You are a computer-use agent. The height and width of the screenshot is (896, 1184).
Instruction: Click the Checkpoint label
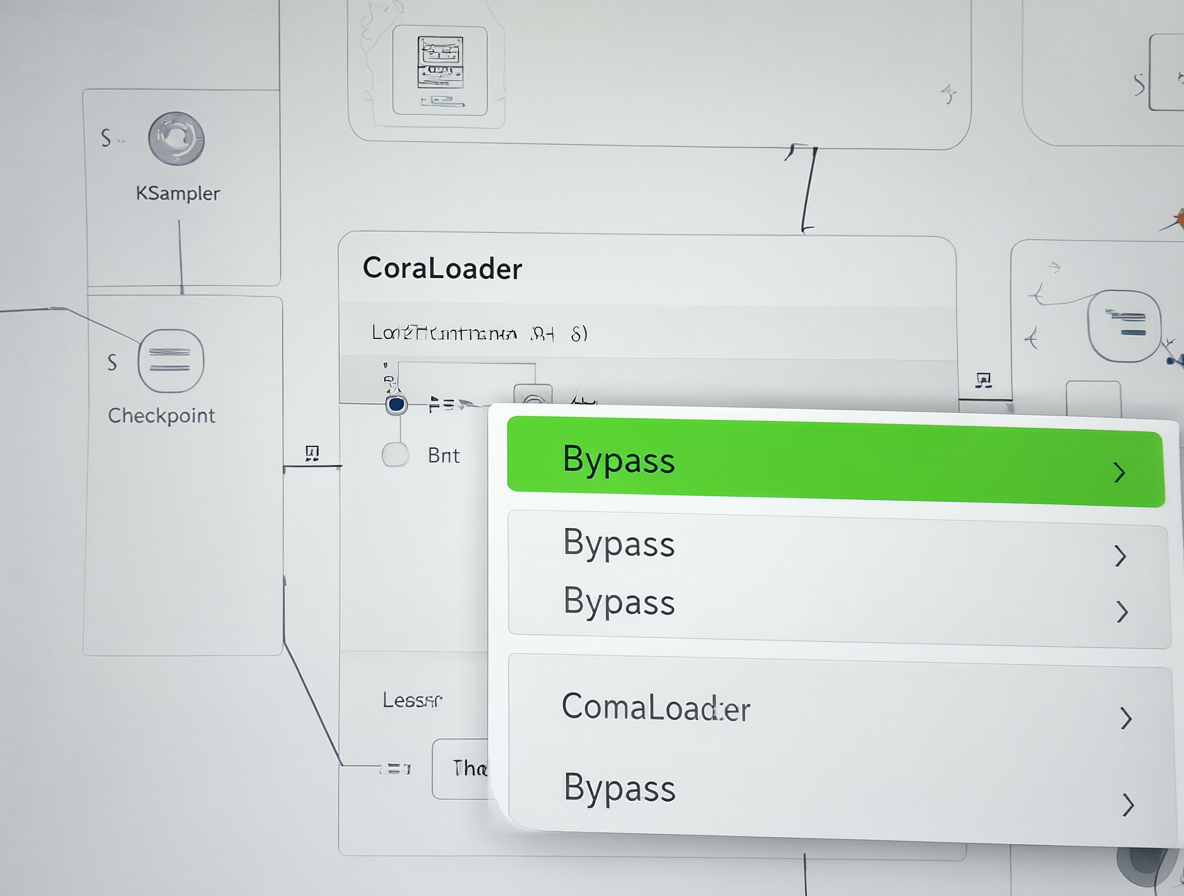coord(162,416)
